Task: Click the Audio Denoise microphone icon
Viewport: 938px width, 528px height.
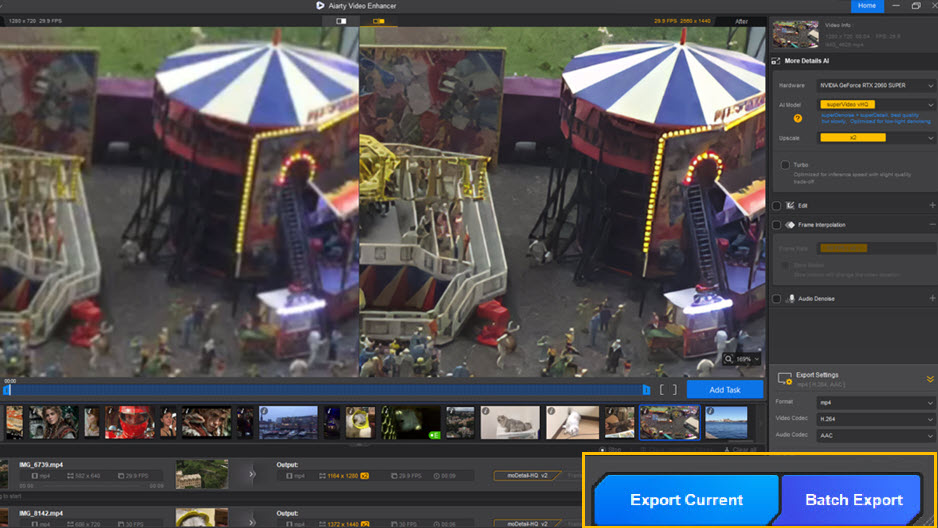Action: (x=791, y=298)
